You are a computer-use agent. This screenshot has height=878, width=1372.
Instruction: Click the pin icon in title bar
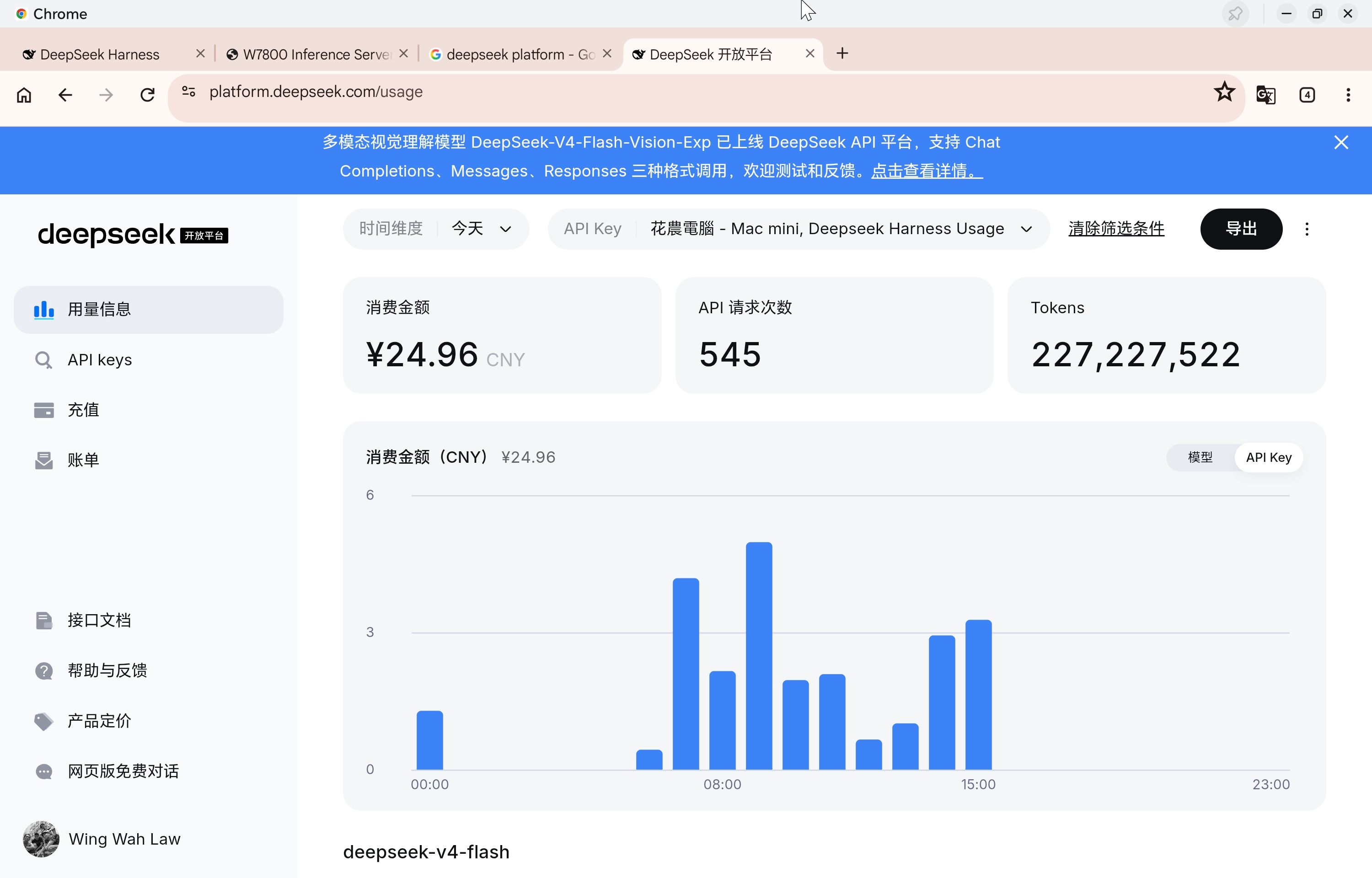[1235, 14]
